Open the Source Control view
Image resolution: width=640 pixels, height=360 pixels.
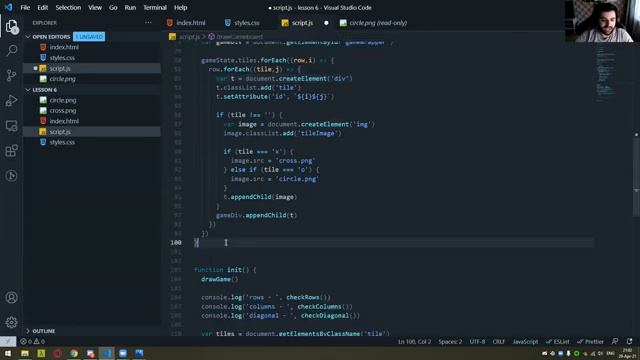tap(11, 76)
